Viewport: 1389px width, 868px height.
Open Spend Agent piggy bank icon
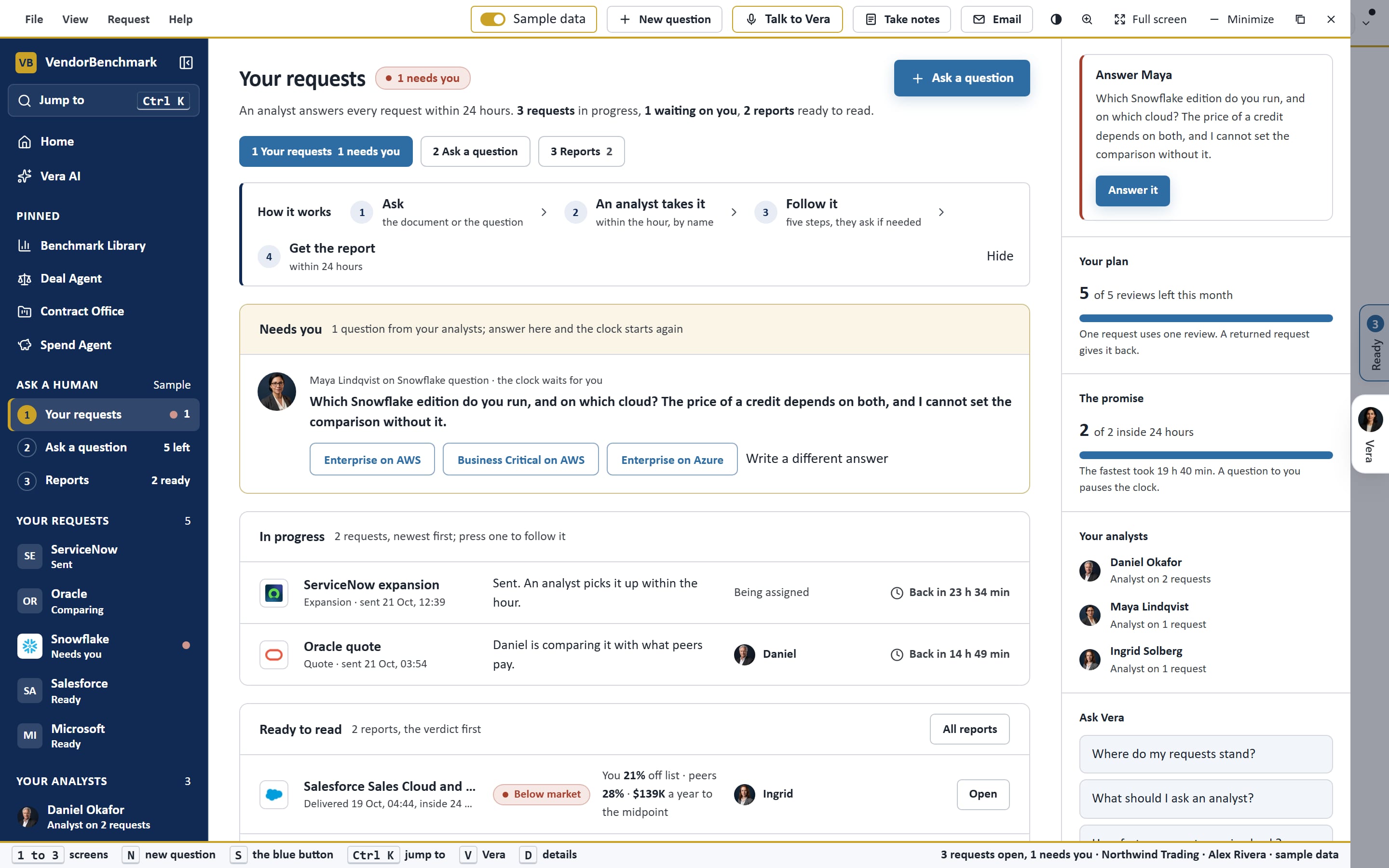tap(24, 345)
